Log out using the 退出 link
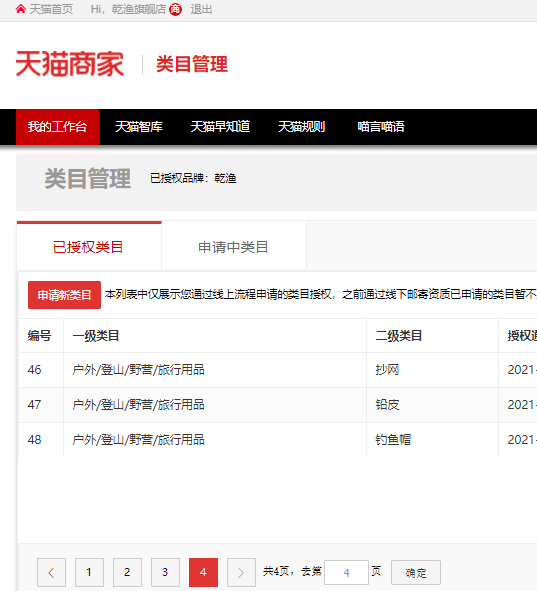 [201, 9]
